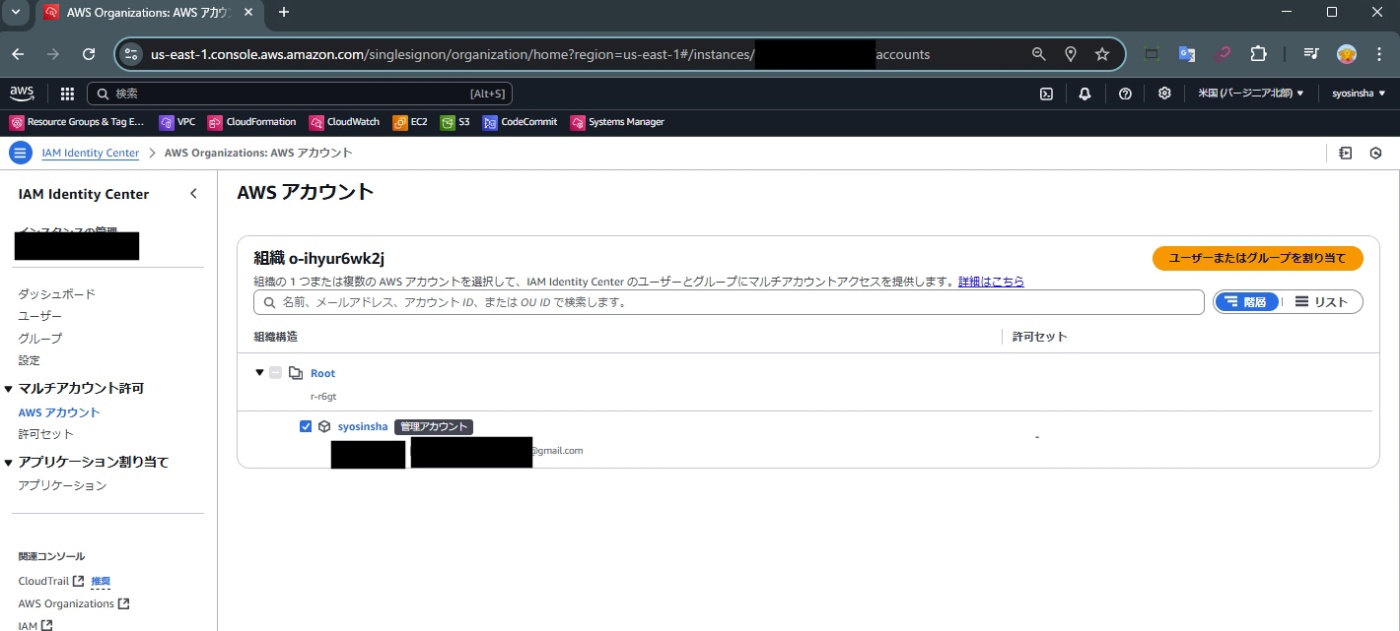This screenshot has width=1400, height=631.
Task: Open the syosinsha account dropdown in header
Action: coord(1358,94)
